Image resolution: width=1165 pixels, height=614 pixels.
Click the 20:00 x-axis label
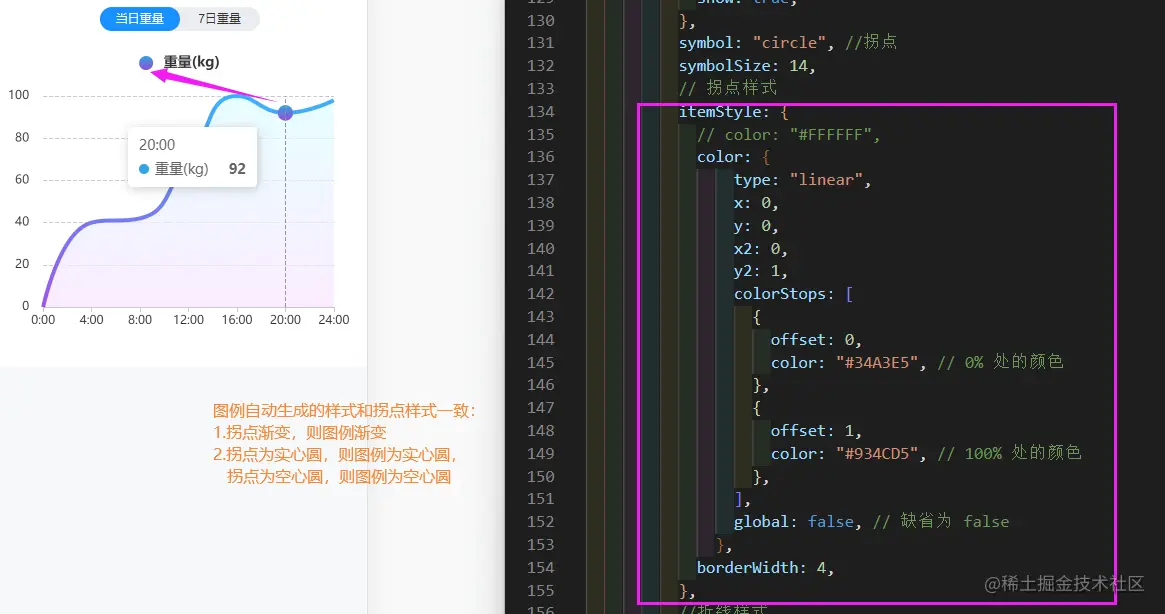(285, 320)
